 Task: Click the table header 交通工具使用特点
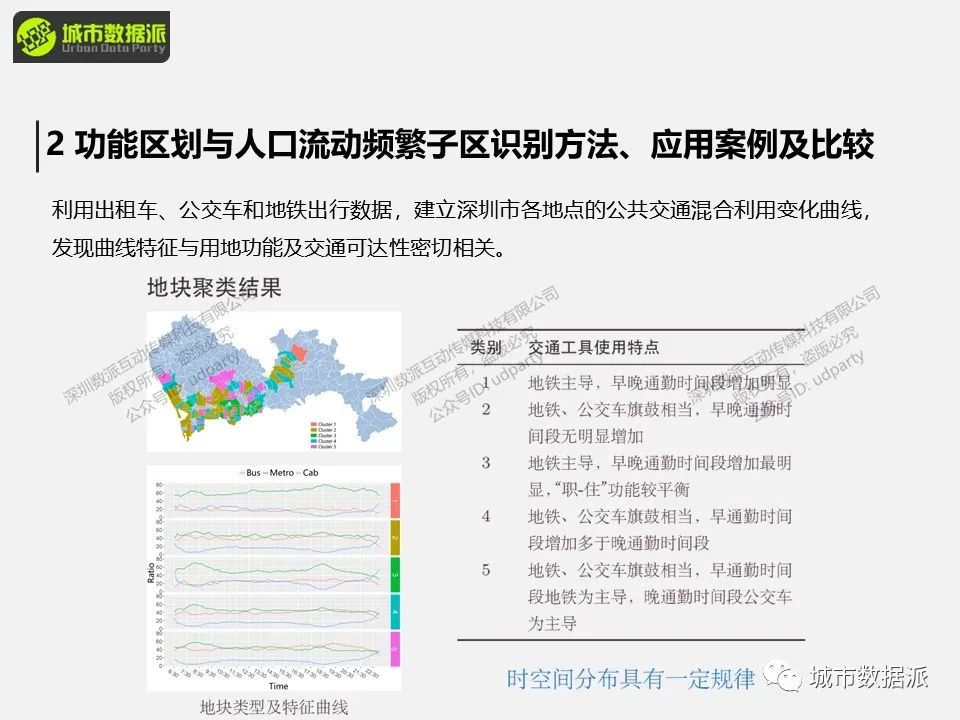[x=593, y=348]
